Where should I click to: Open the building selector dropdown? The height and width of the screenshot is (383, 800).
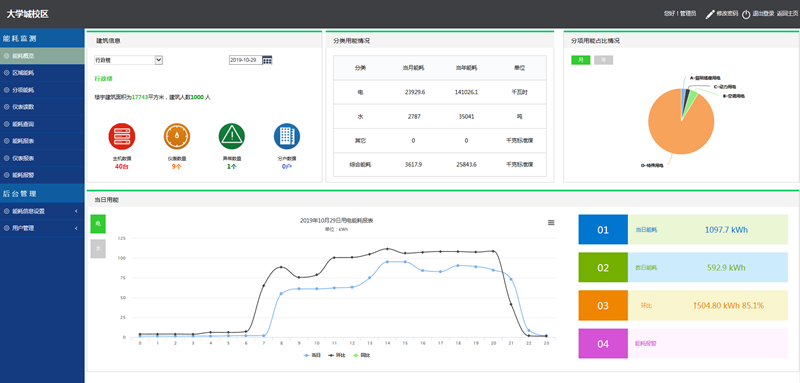(x=128, y=60)
